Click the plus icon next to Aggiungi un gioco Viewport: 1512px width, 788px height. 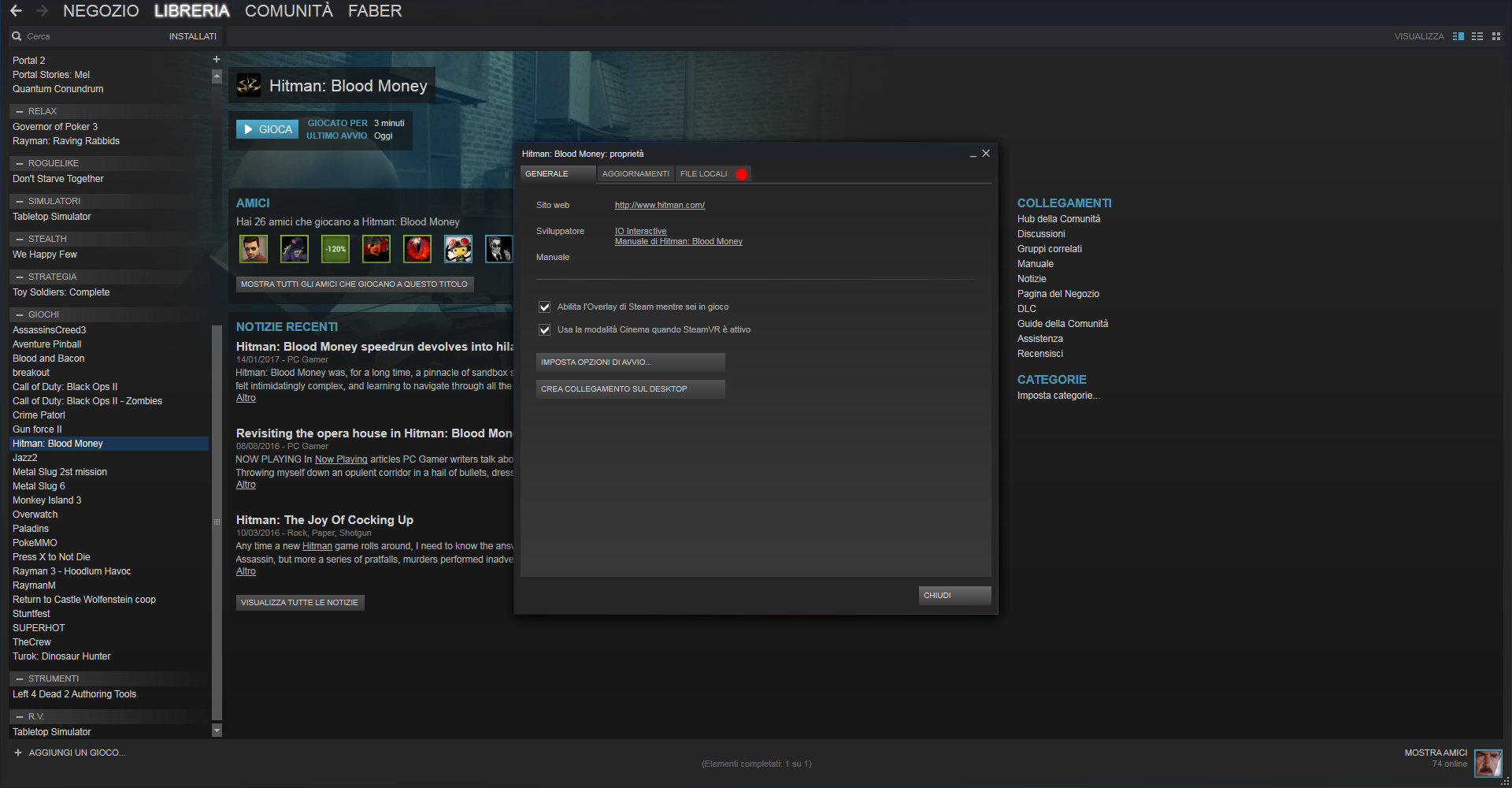pos(18,753)
